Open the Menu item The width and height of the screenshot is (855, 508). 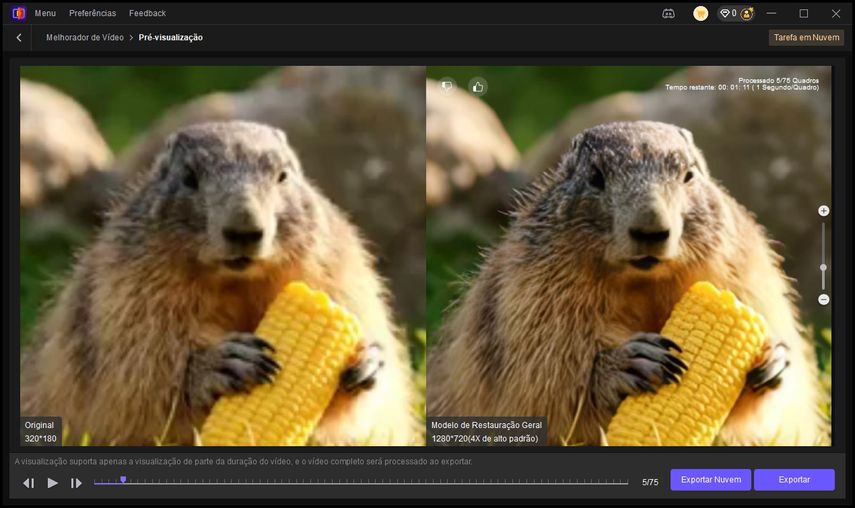45,13
